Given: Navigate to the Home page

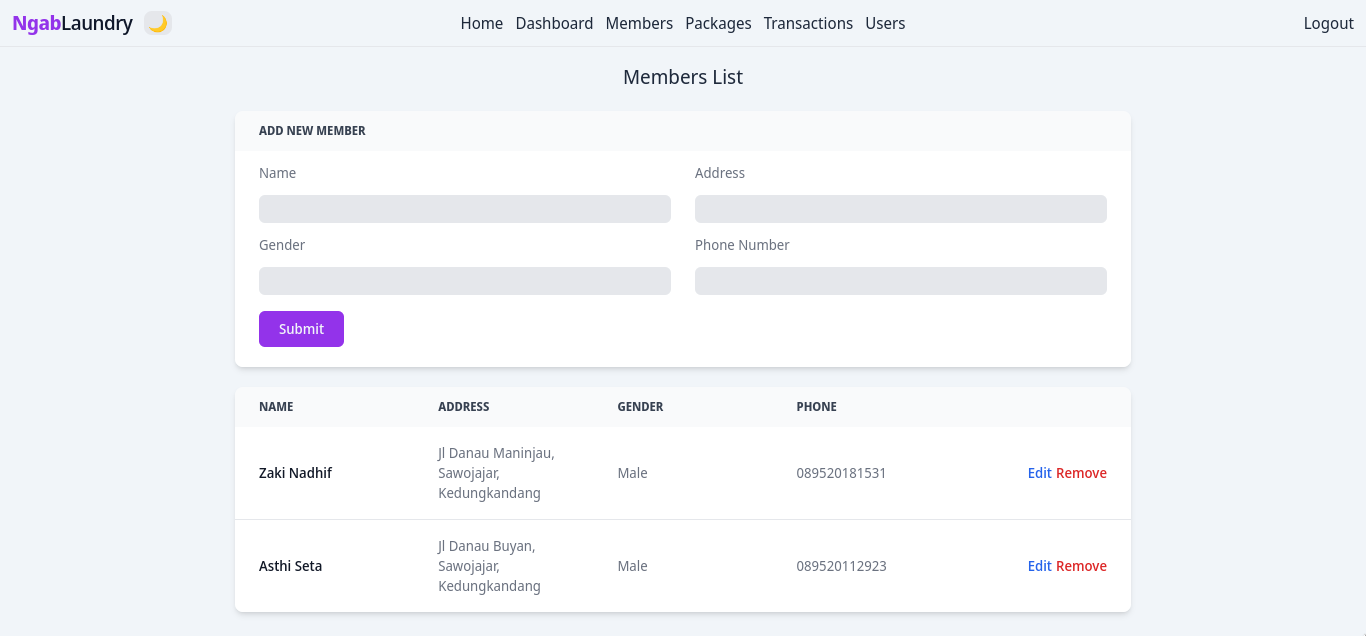Looking at the screenshot, I should [482, 23].
